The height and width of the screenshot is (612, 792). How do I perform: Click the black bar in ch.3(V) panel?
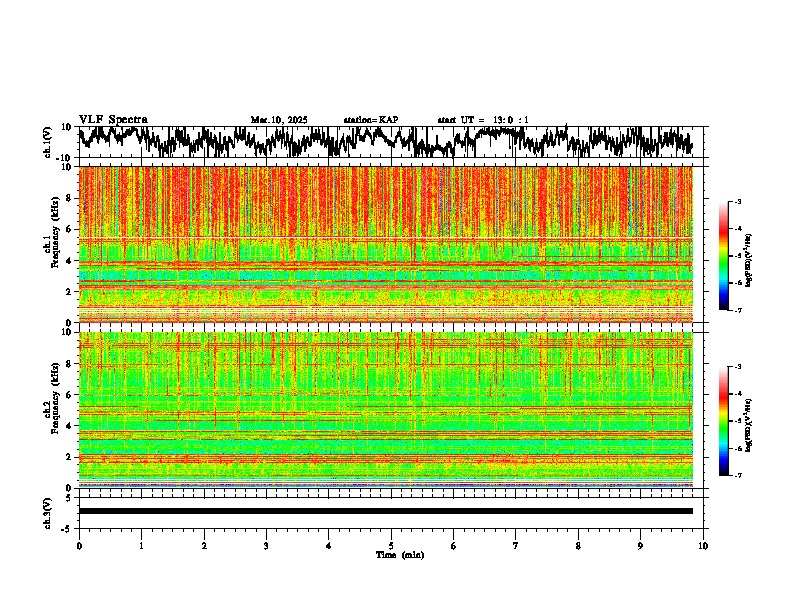(386, 511)
